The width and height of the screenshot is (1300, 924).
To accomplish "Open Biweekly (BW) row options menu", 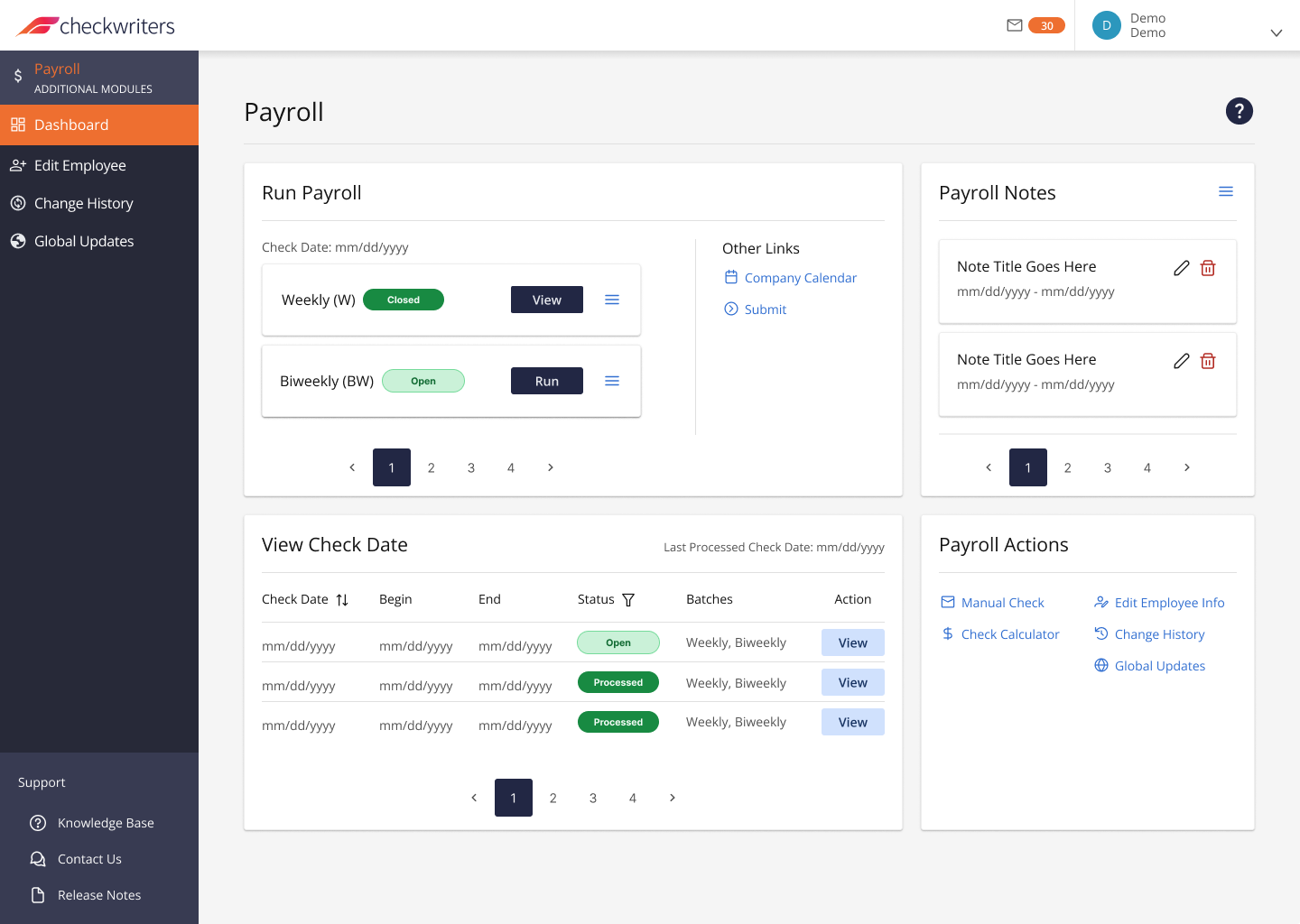I will pos(612,381).
